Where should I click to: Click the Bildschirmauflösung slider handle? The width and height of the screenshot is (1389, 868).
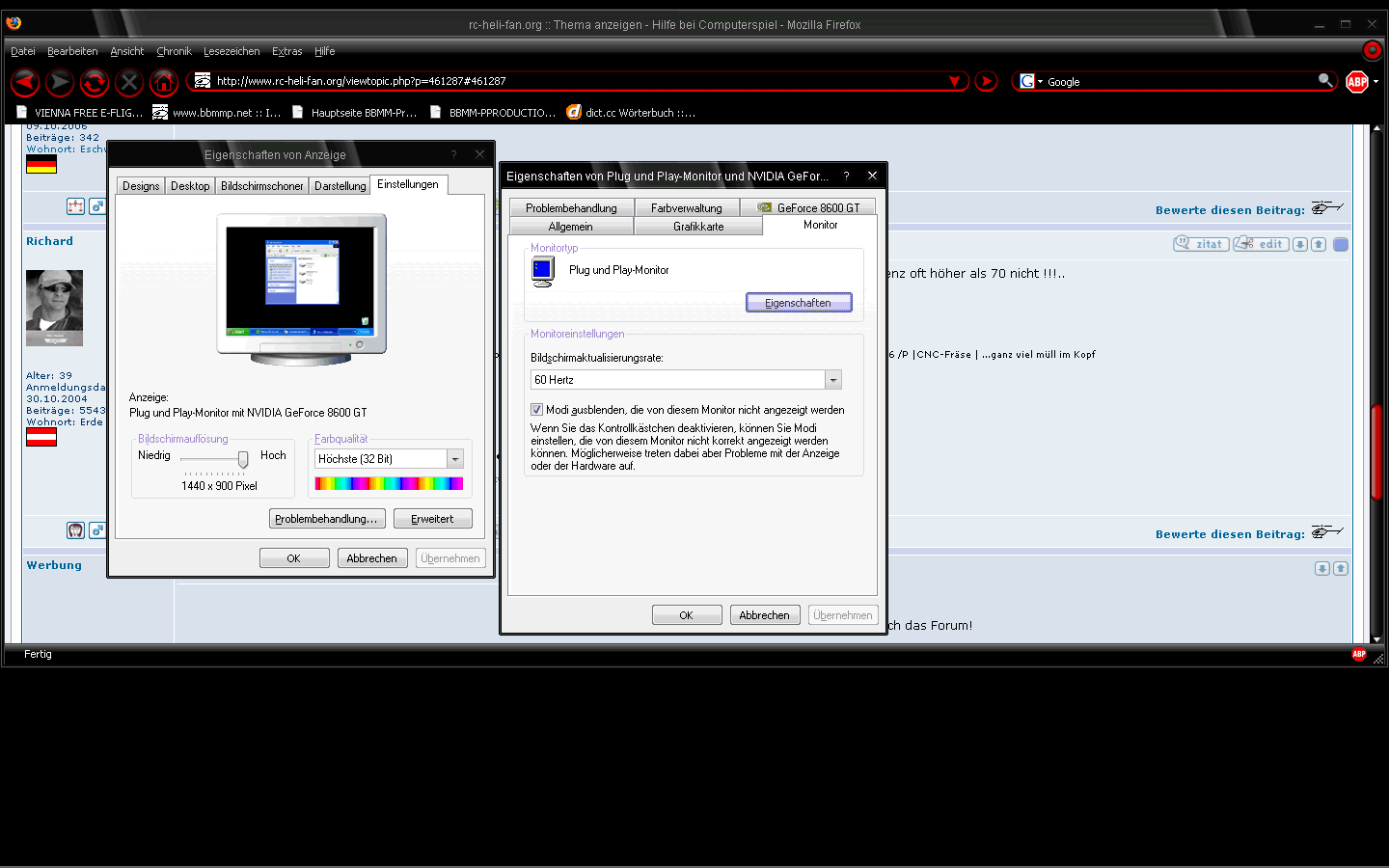click(243, 459)
